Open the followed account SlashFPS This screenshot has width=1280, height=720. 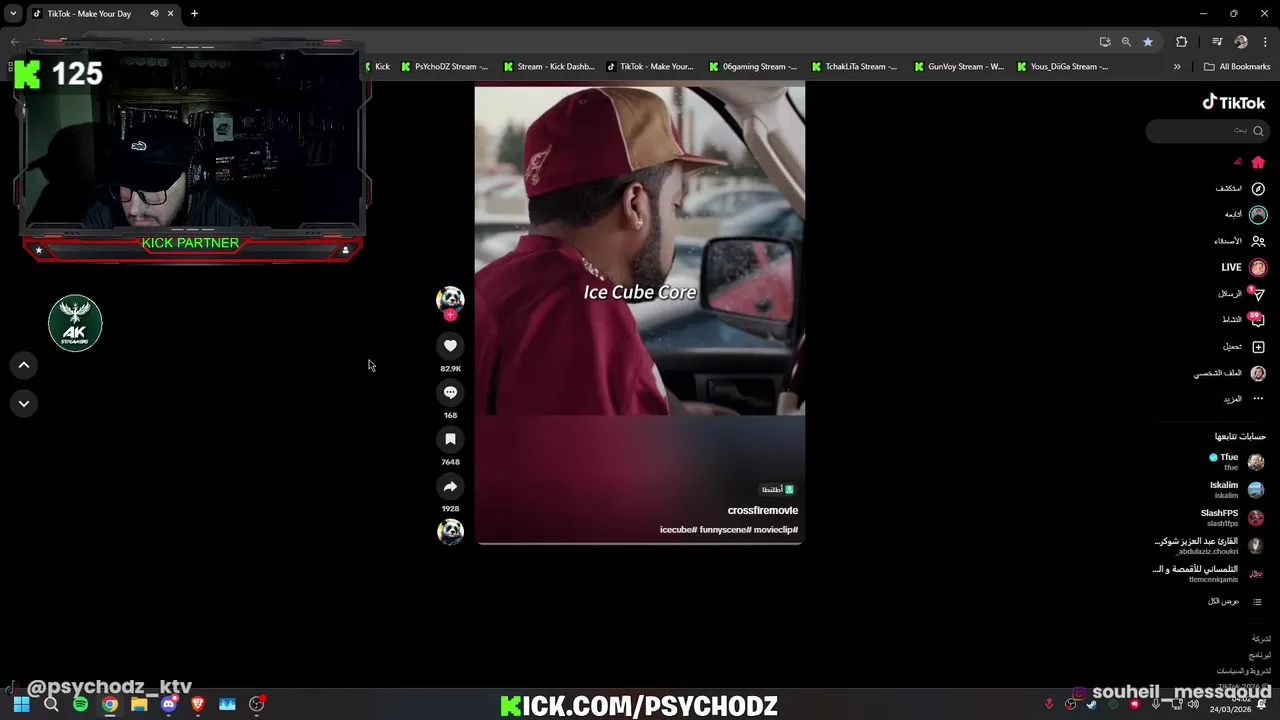coord(1233,517)
